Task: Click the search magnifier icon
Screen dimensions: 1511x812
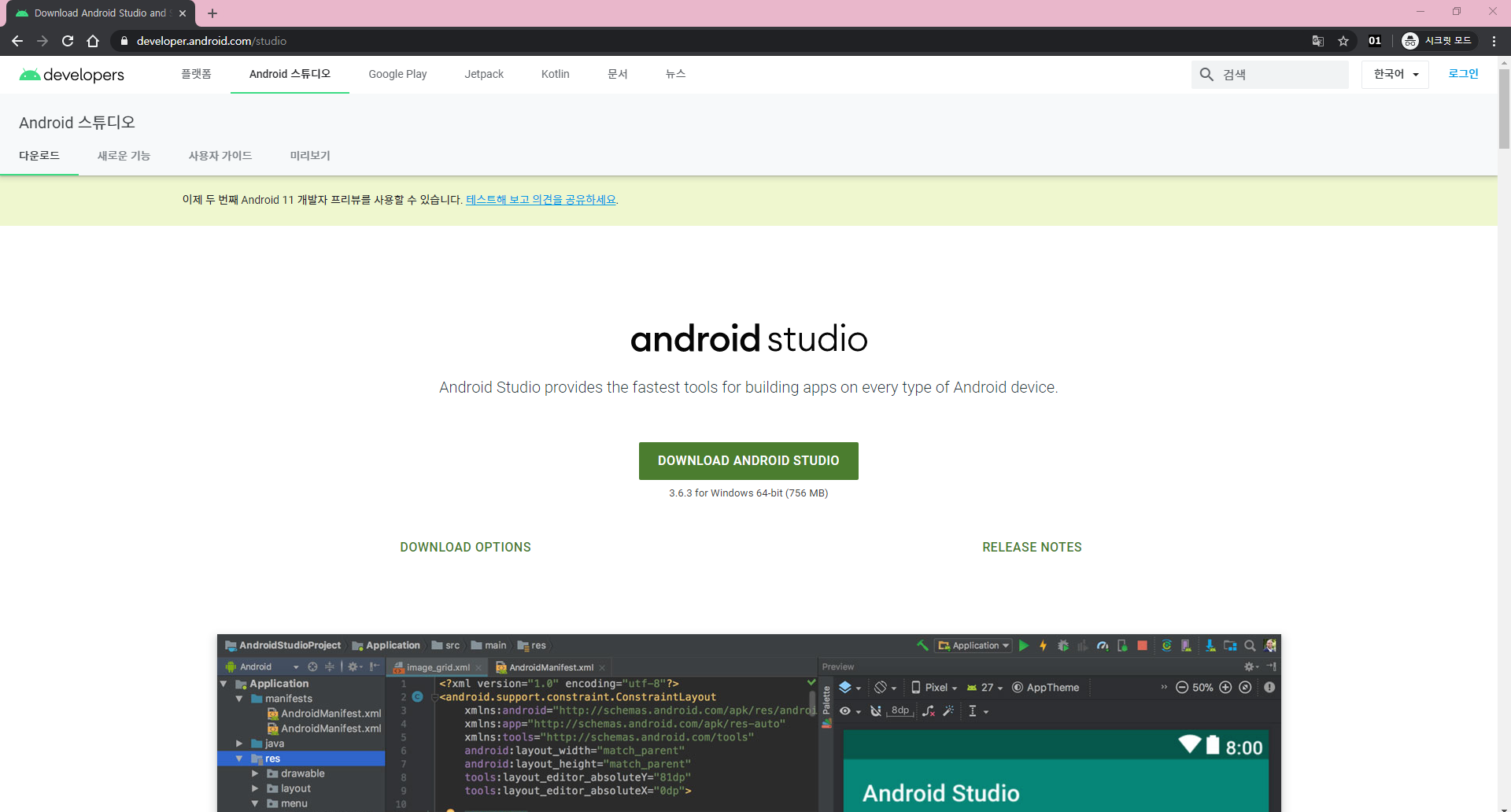Action: (x=1206, y=75)
